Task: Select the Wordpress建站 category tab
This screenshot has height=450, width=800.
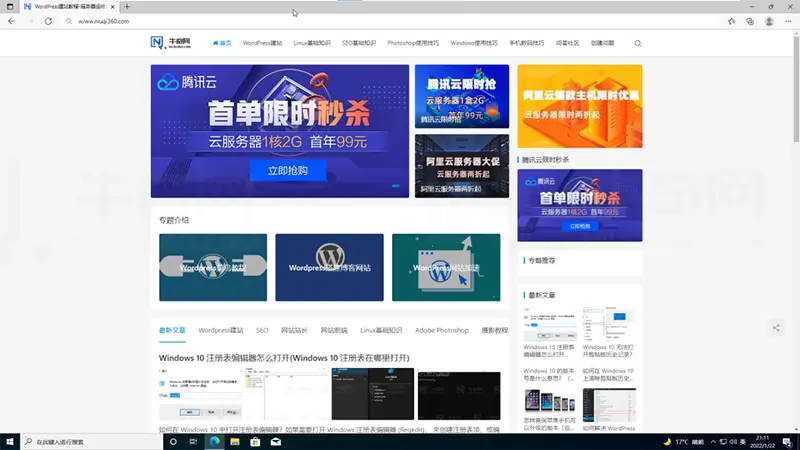Action: click(220, 331)
